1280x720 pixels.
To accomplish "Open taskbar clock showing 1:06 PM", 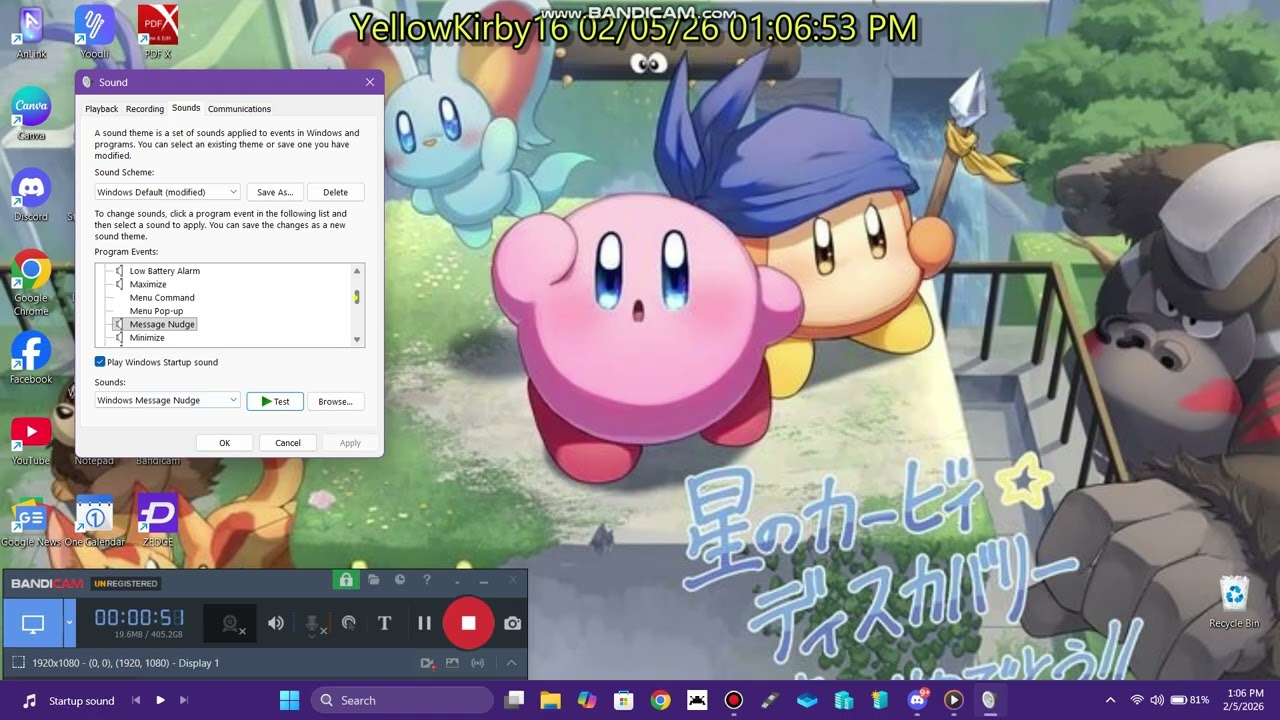I will (x=1245, y=700).
